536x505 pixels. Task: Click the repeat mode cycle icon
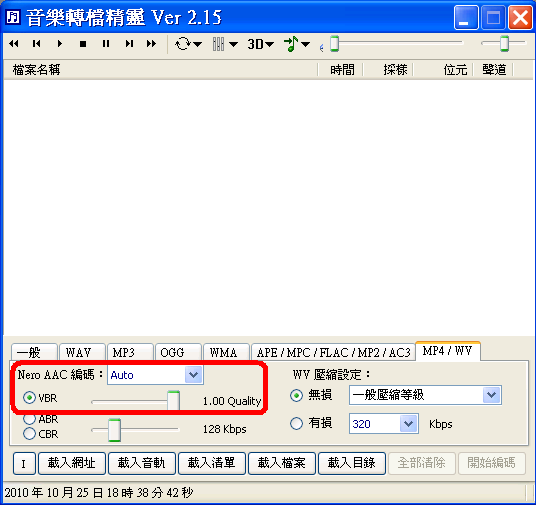pyautogui.click(x=183, y=44)
